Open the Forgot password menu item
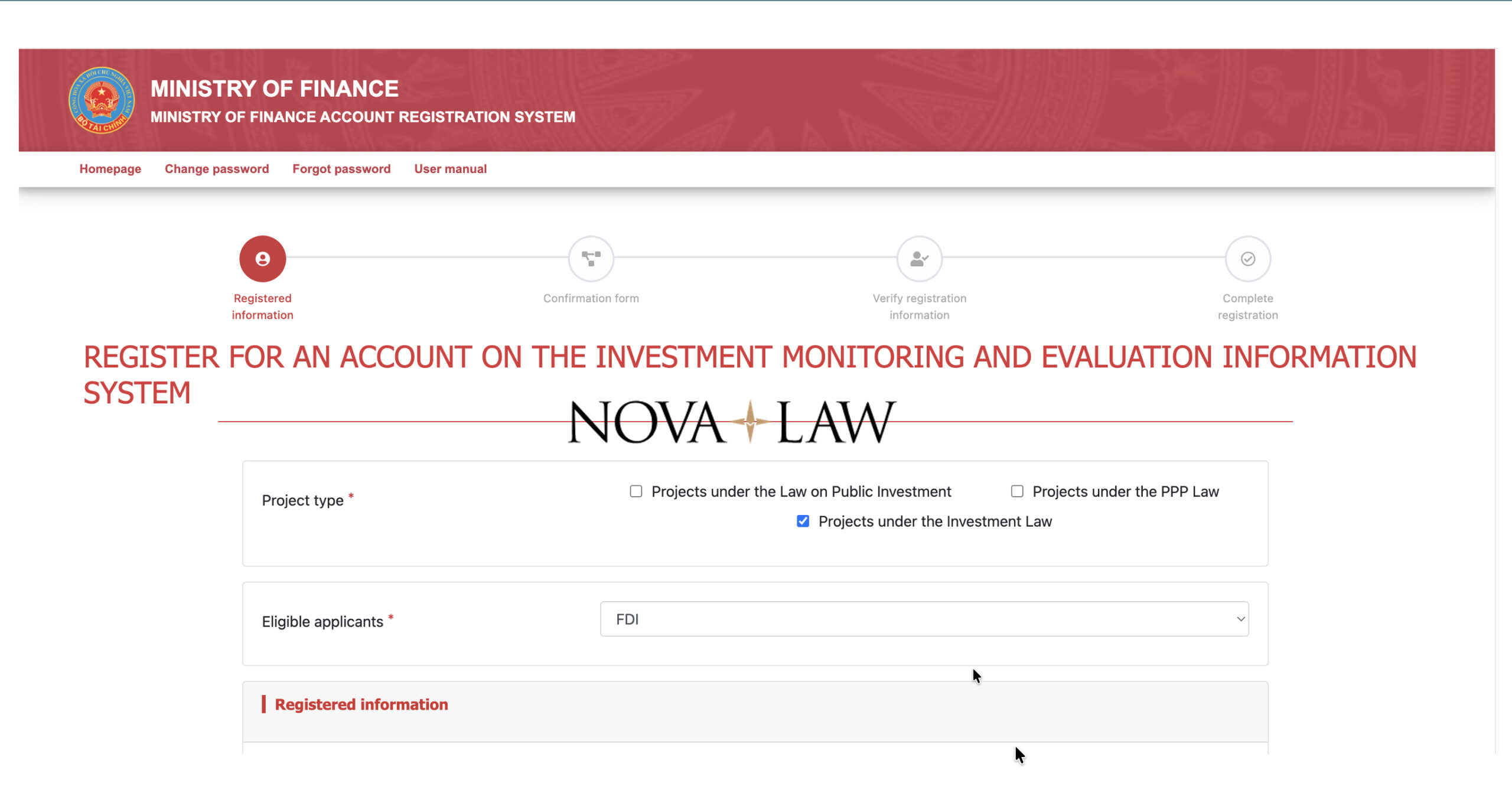Viewport: 1512px width, 799px height. pos(341,169)
